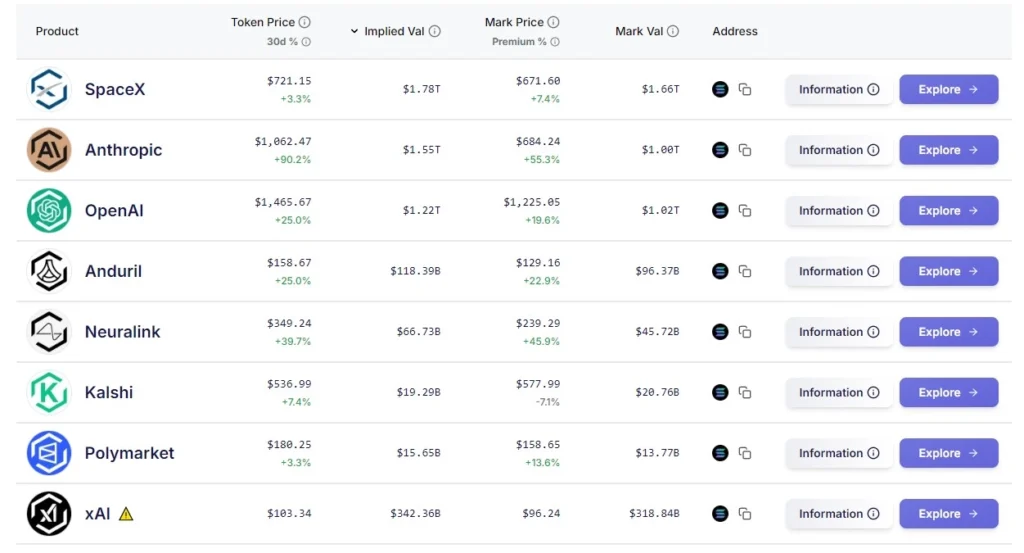
Task: Click the Address column header
Action: (735, 31)
